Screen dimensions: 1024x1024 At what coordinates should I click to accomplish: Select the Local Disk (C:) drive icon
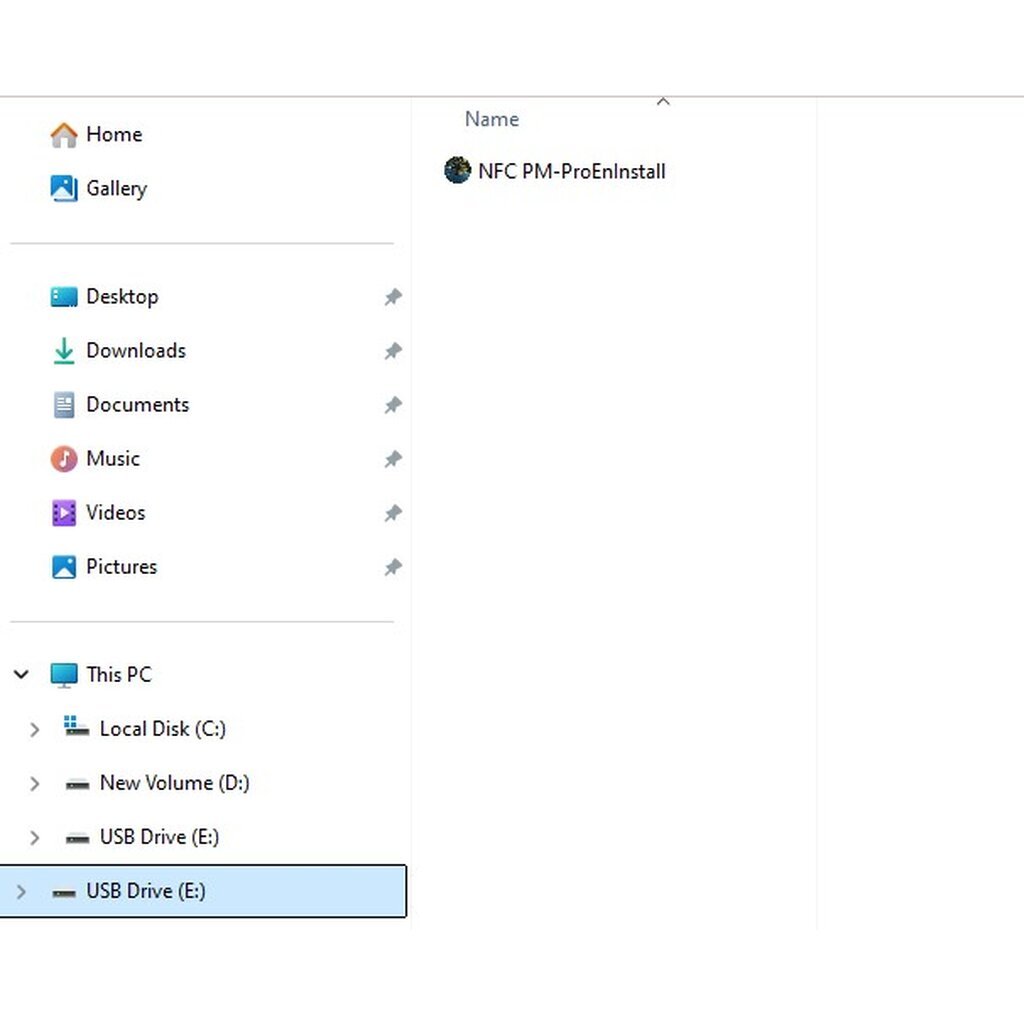(x=76, y=727)
